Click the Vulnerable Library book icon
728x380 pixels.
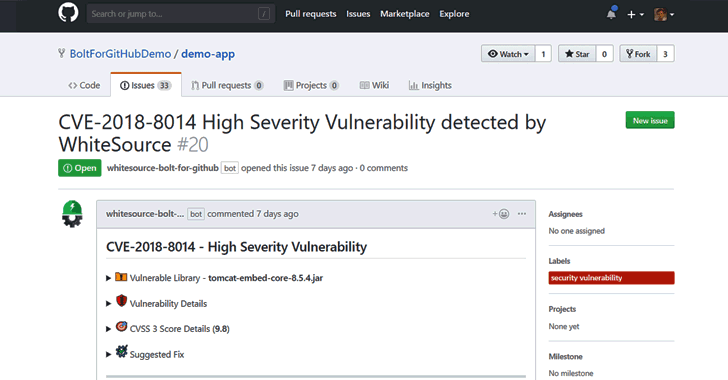[121, 277]
